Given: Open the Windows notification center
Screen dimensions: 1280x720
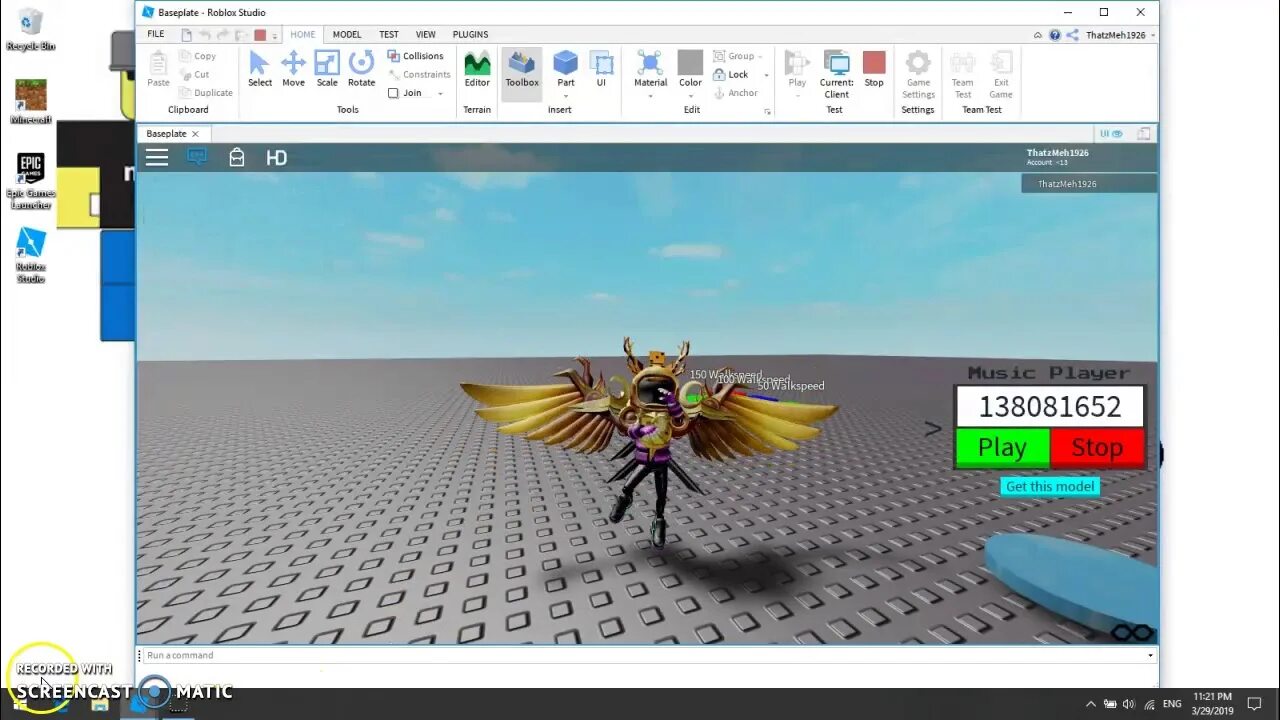Looking at the screenshot, I should 1254,704.
